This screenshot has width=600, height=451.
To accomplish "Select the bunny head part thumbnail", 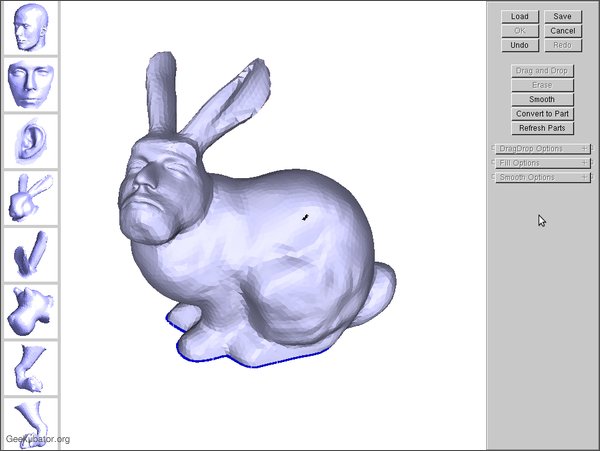I will 31,198.
